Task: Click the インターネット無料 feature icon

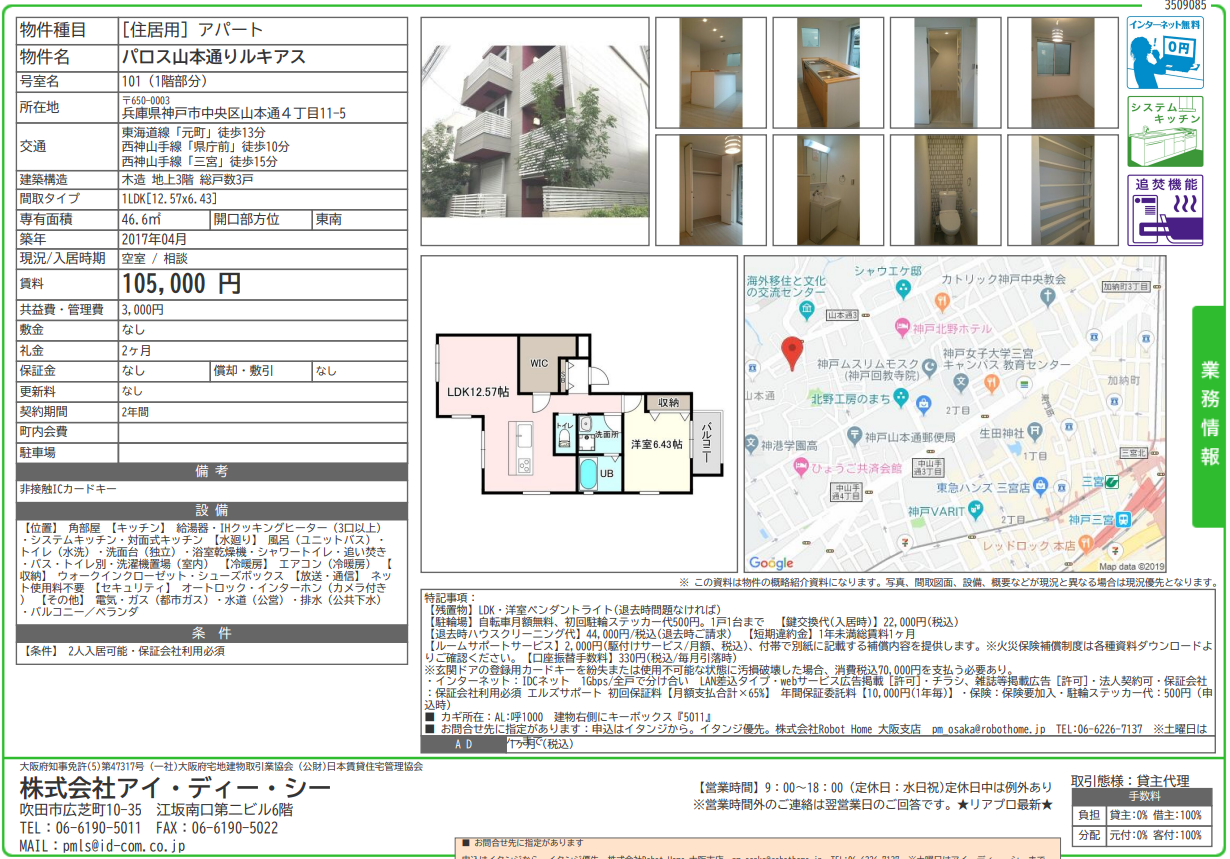Action: pos(1165,53)
